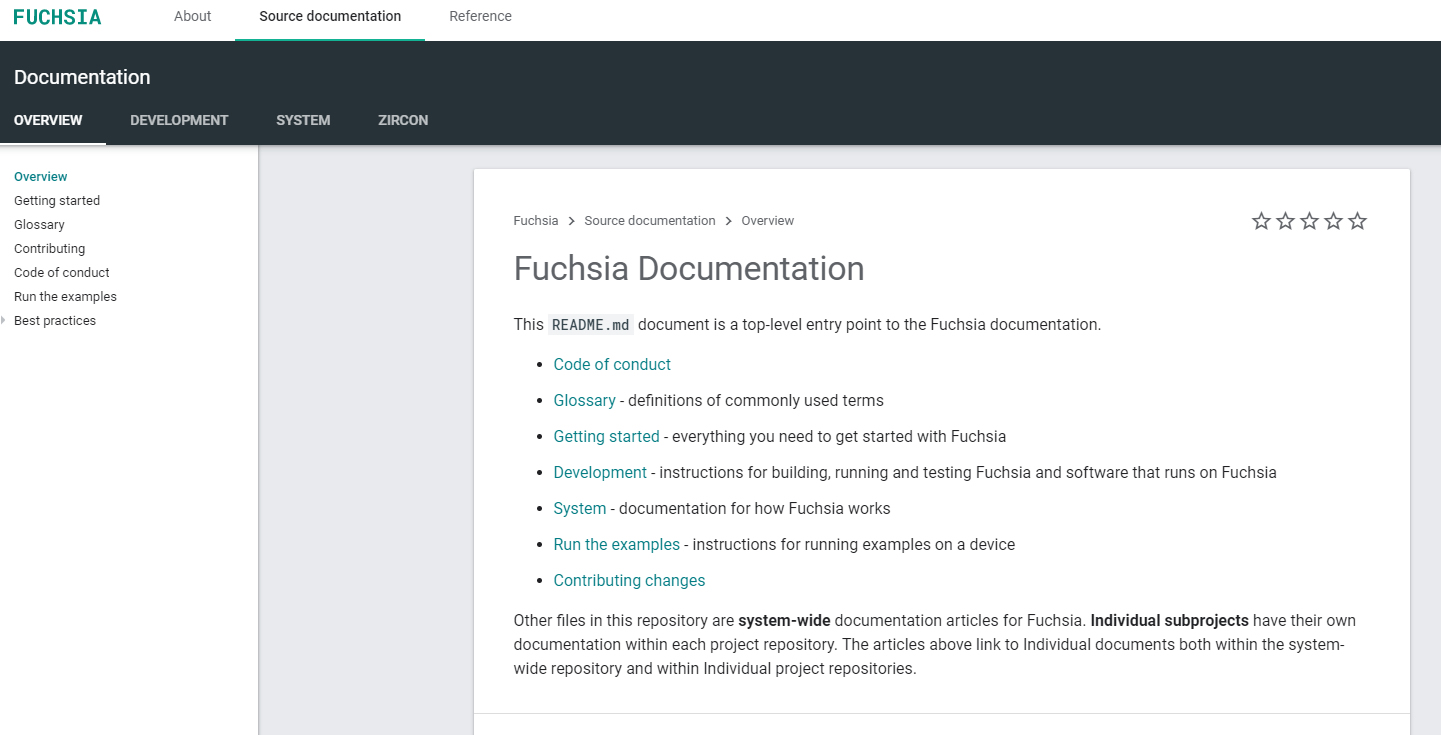Follow the Development article link
The height and width of the screenshot is (735, 1441).
tap(600, 473)
